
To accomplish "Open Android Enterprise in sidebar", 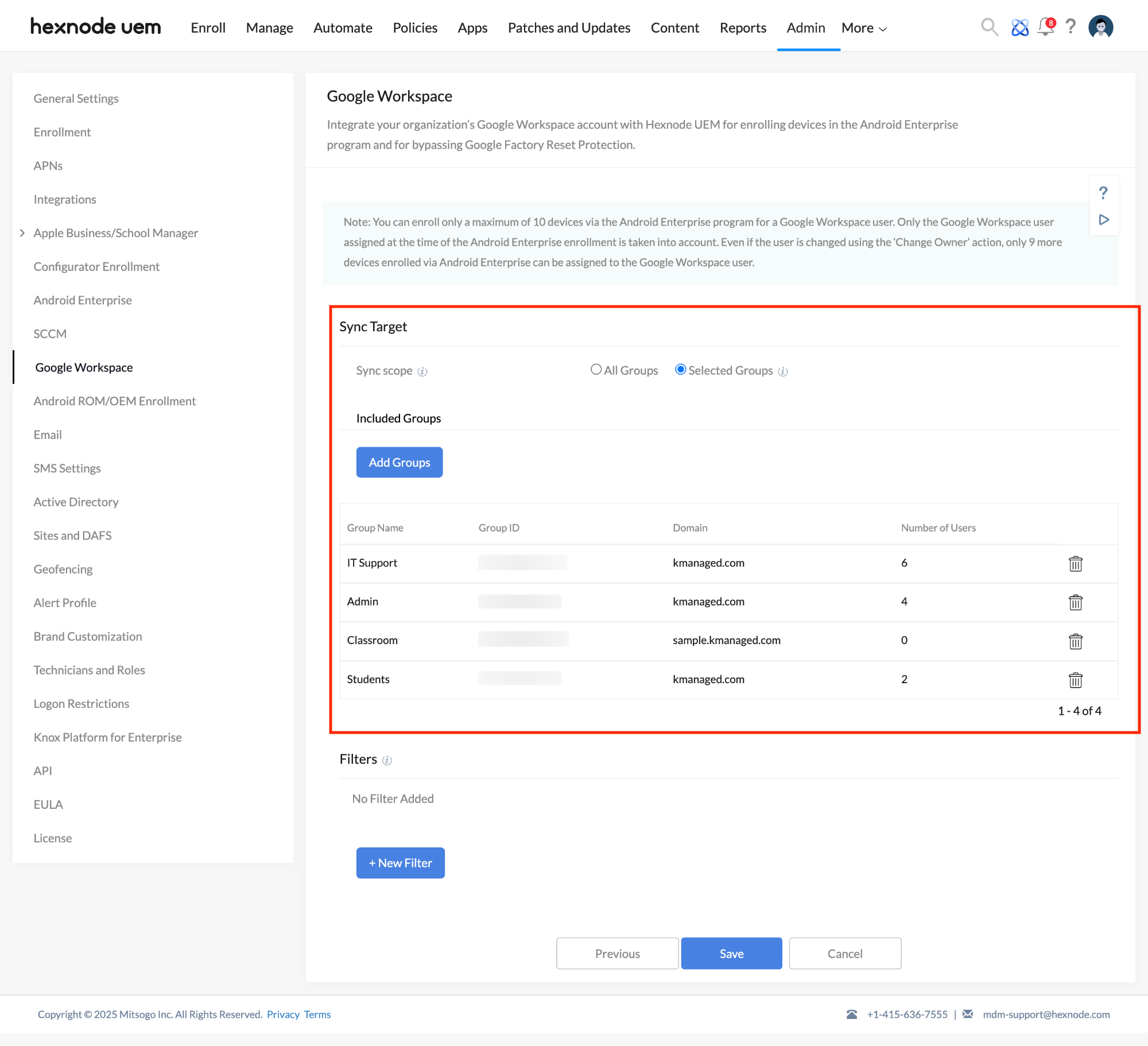I will tap(83, 300).
